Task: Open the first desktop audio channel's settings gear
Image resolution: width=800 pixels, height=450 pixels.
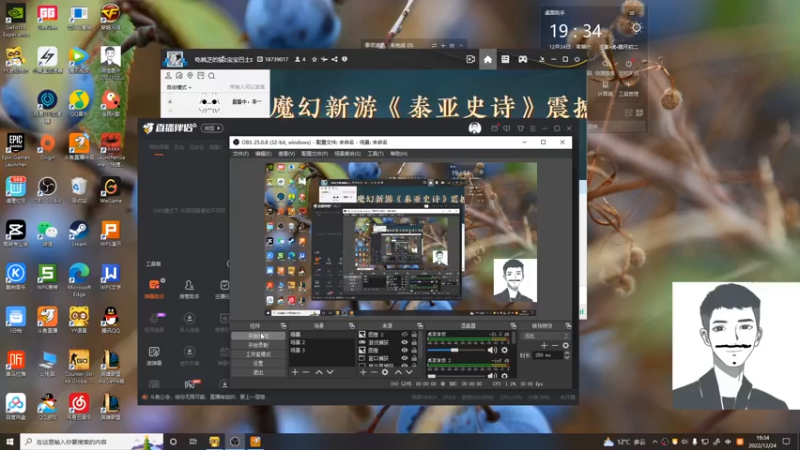Action: (505, 351)
